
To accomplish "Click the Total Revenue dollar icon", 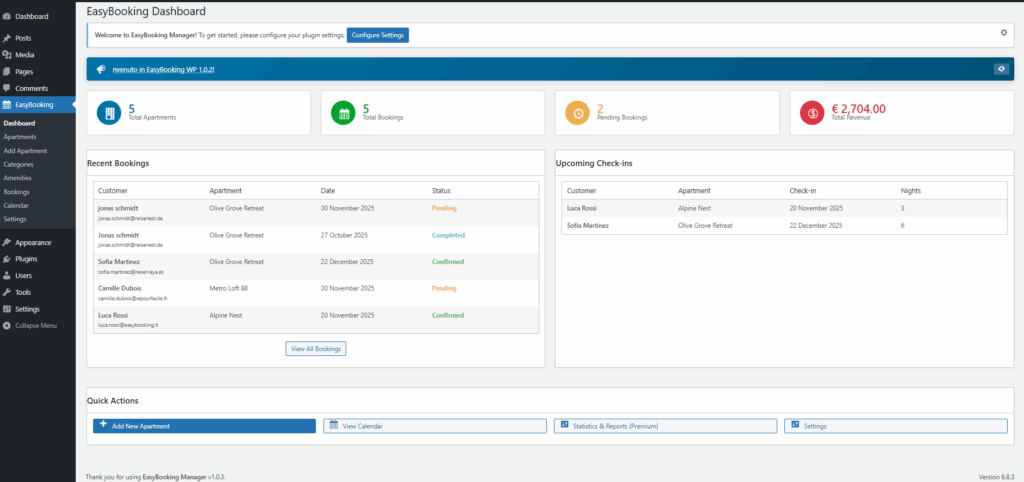I will pyautogui.click(x=812, y=114).
